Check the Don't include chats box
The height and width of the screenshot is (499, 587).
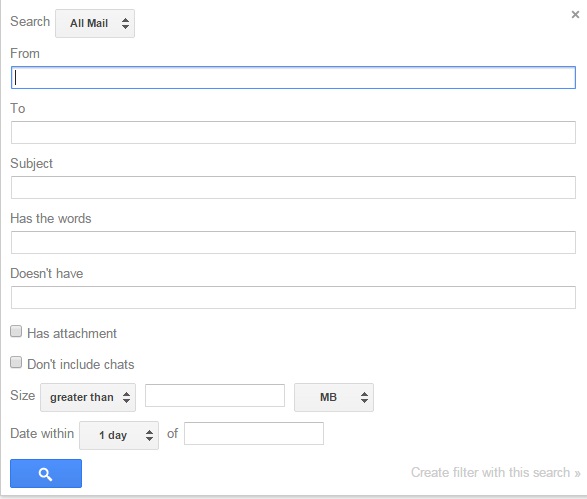[16, 362]
